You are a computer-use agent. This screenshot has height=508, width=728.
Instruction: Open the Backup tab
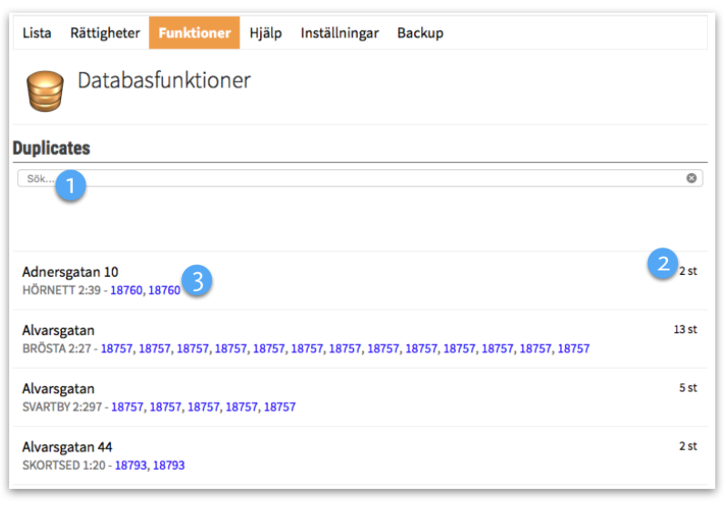(x=420, y=33)
